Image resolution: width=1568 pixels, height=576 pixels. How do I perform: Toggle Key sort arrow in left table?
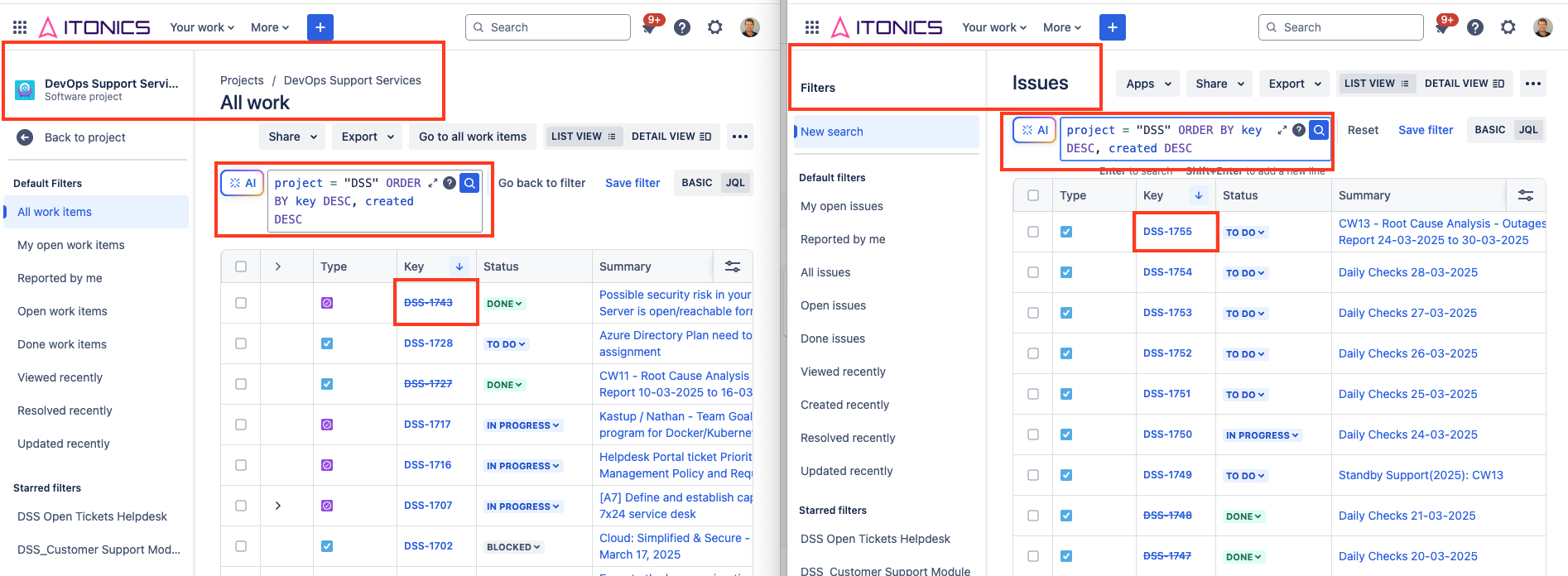point(459,266)
